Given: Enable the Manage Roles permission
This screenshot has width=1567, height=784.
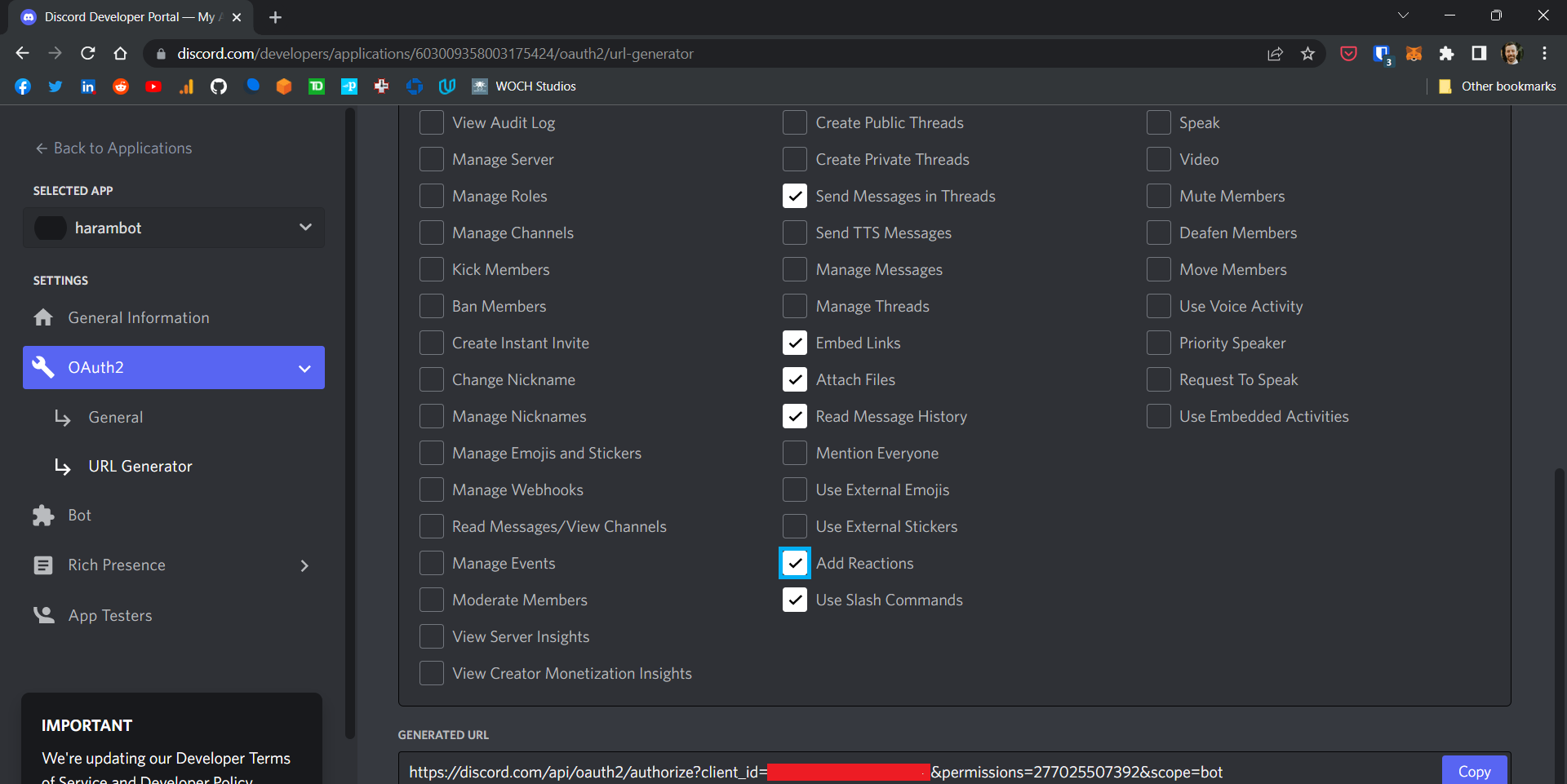Looking at the screenshot, I should [432, 196].
